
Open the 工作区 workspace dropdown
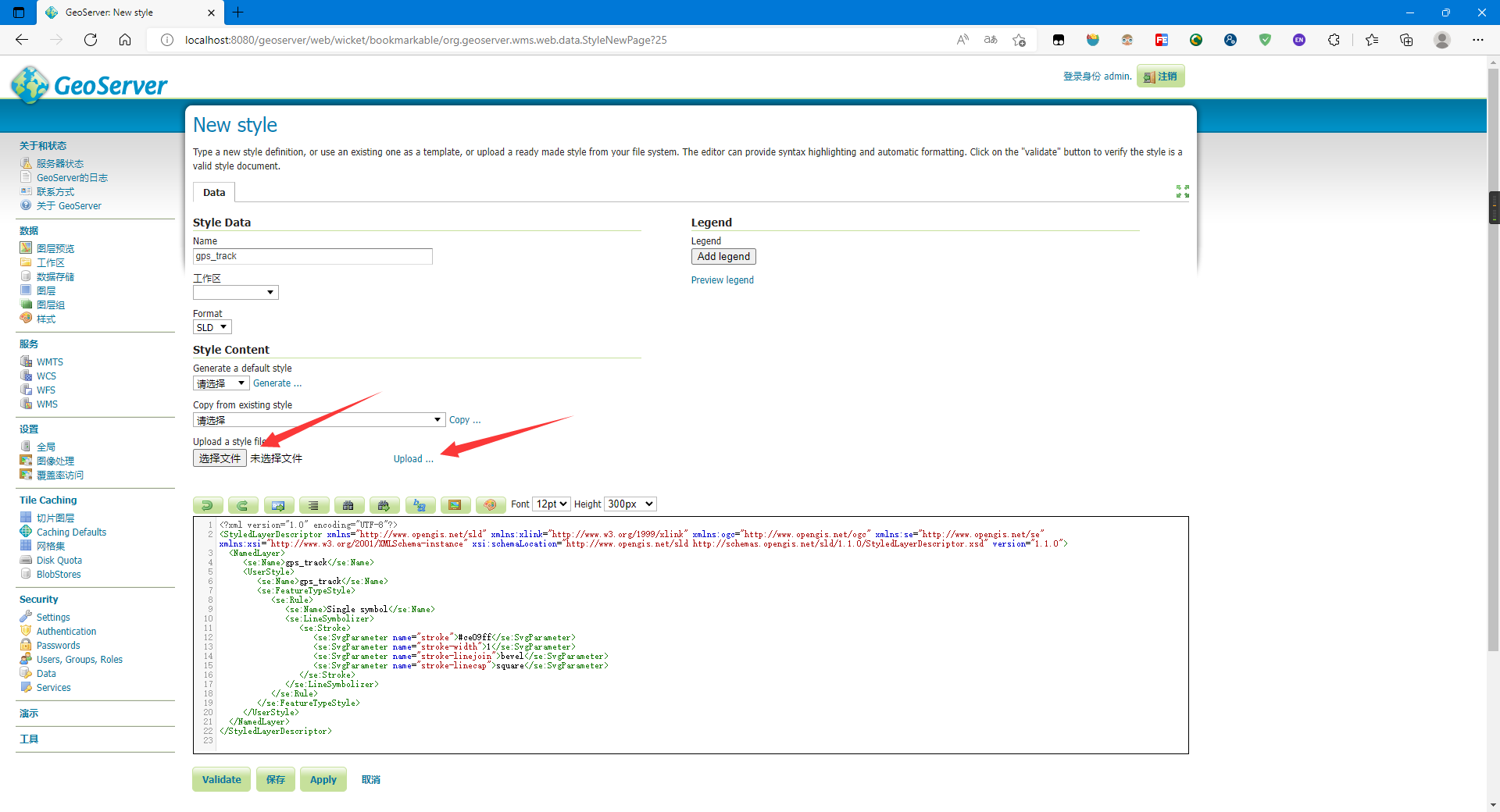(236, 293)
